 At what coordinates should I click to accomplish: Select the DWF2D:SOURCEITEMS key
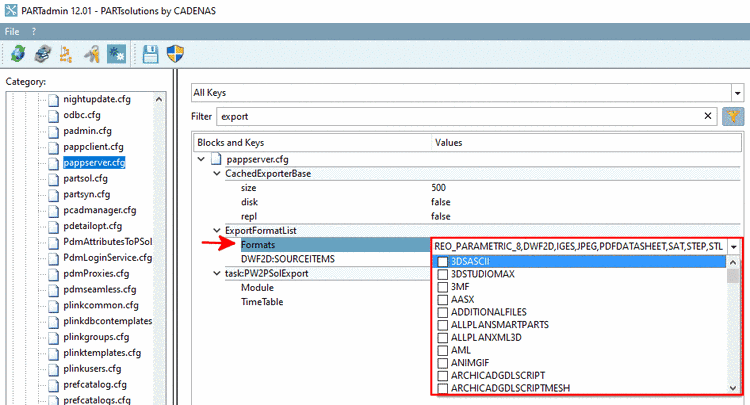288,259
